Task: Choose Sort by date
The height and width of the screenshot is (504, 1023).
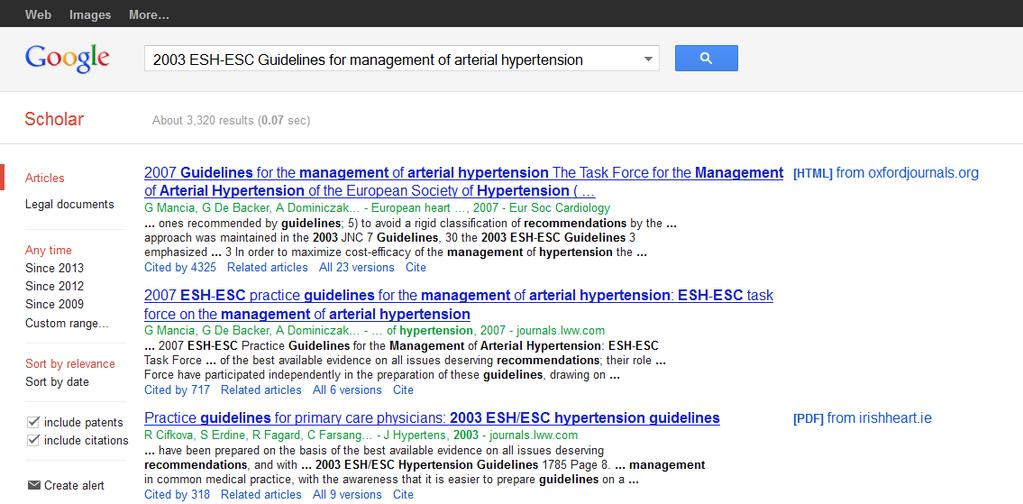Action: pos(57,382)
